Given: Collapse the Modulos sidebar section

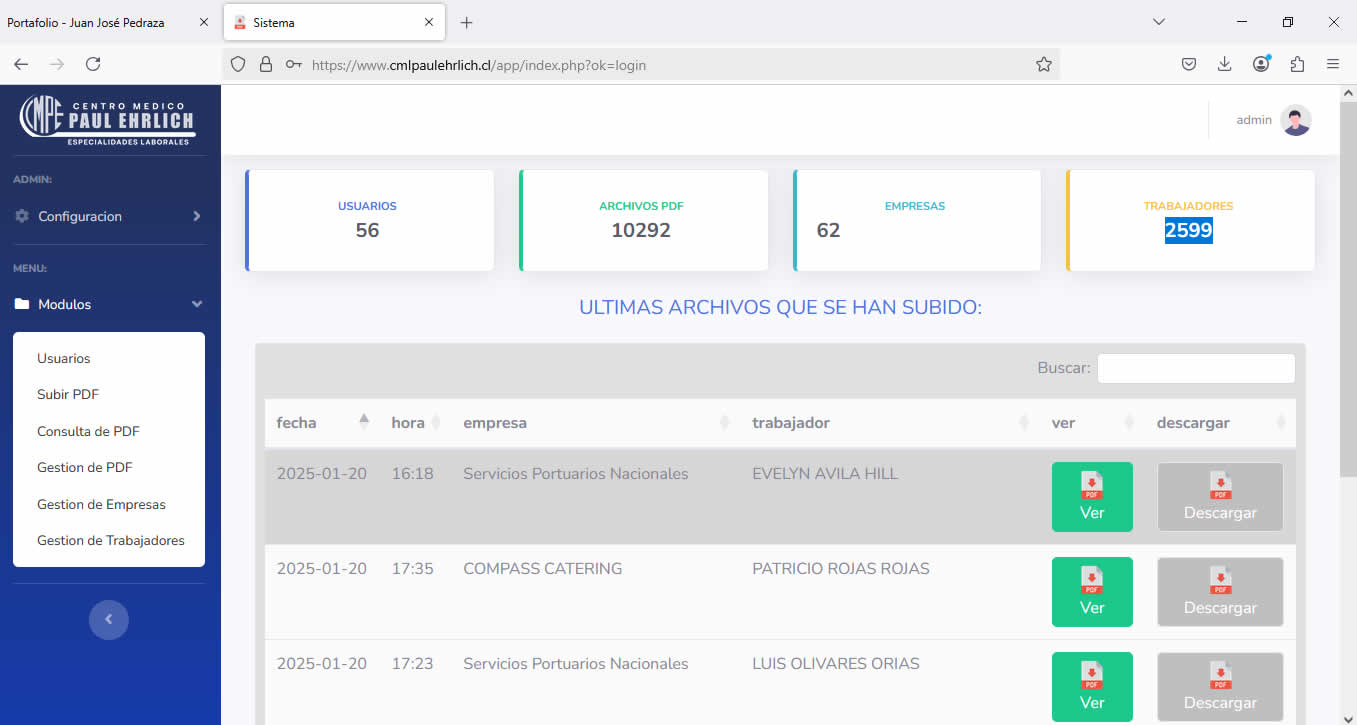Looking at the screenshot, I should 108,304.
